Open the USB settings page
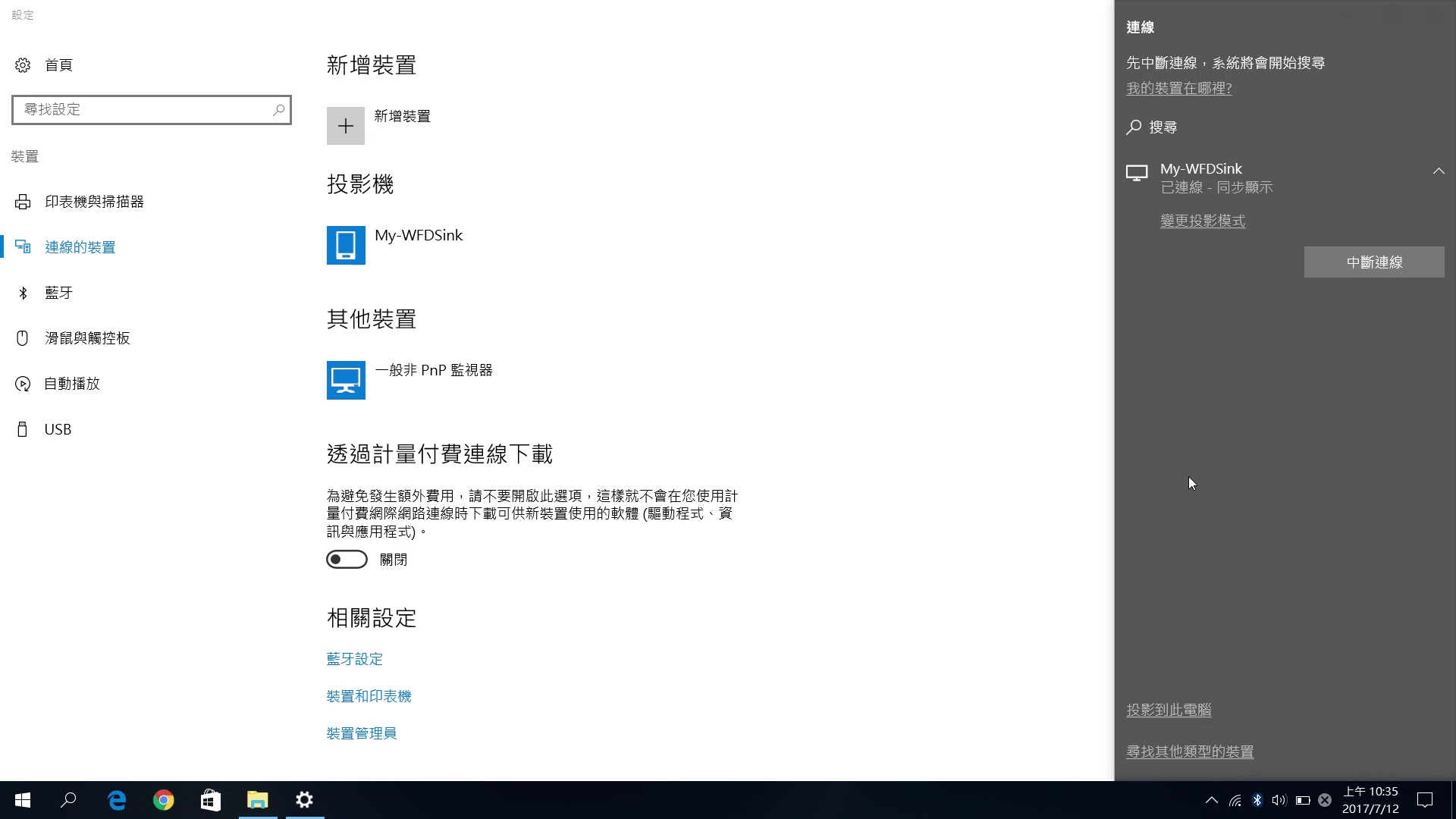 58,429
